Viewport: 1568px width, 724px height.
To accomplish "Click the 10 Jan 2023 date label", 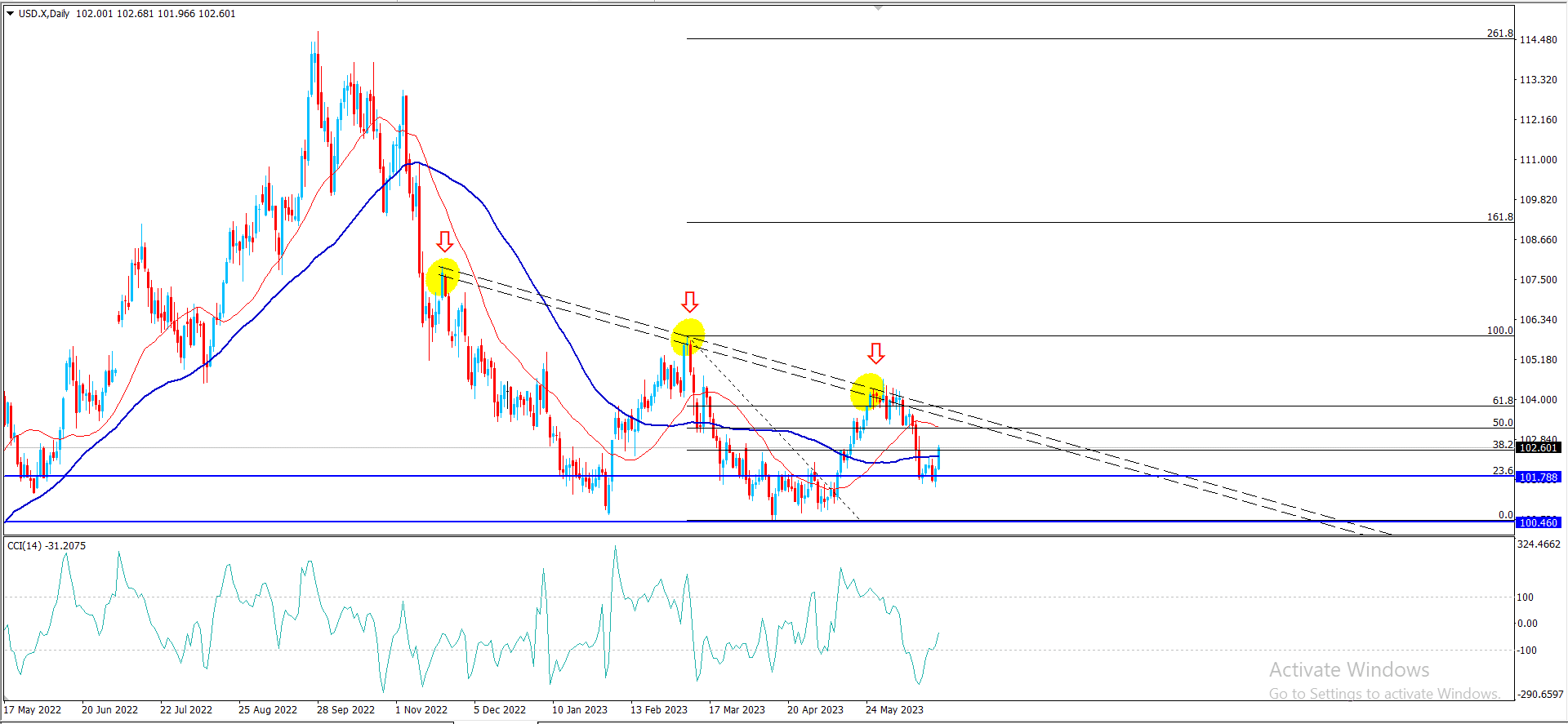I will coord(580,709).
